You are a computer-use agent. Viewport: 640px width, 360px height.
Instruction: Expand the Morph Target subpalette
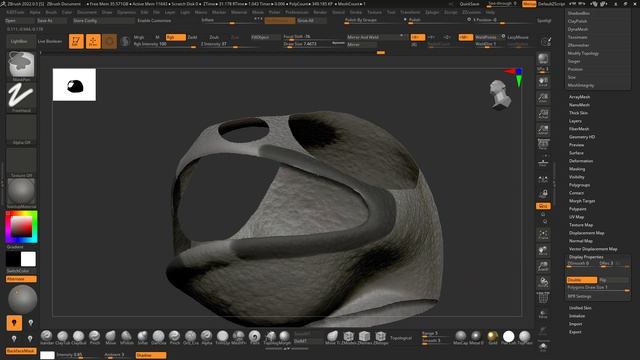point(582,201)
